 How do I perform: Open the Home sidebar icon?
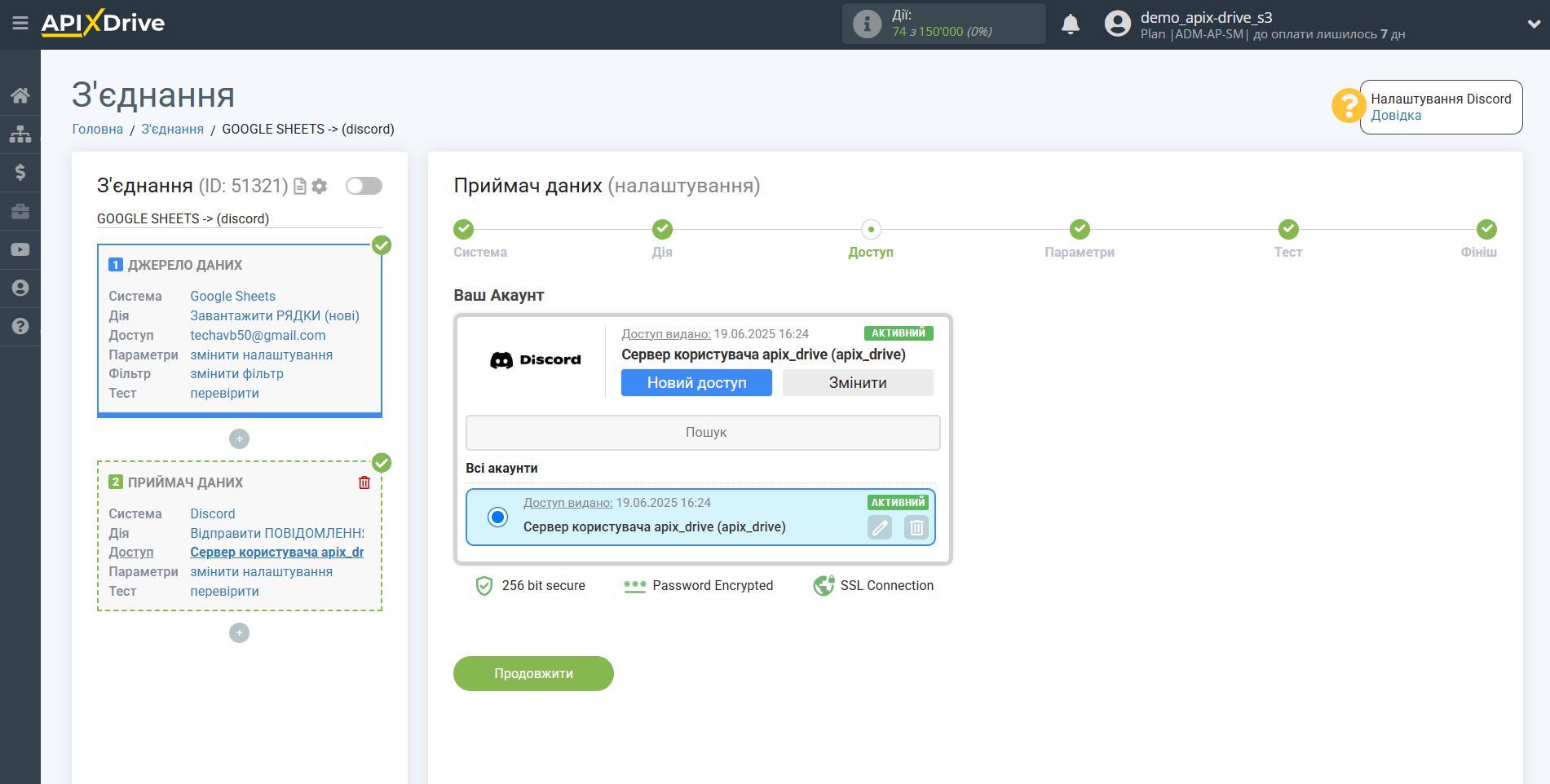20,95
